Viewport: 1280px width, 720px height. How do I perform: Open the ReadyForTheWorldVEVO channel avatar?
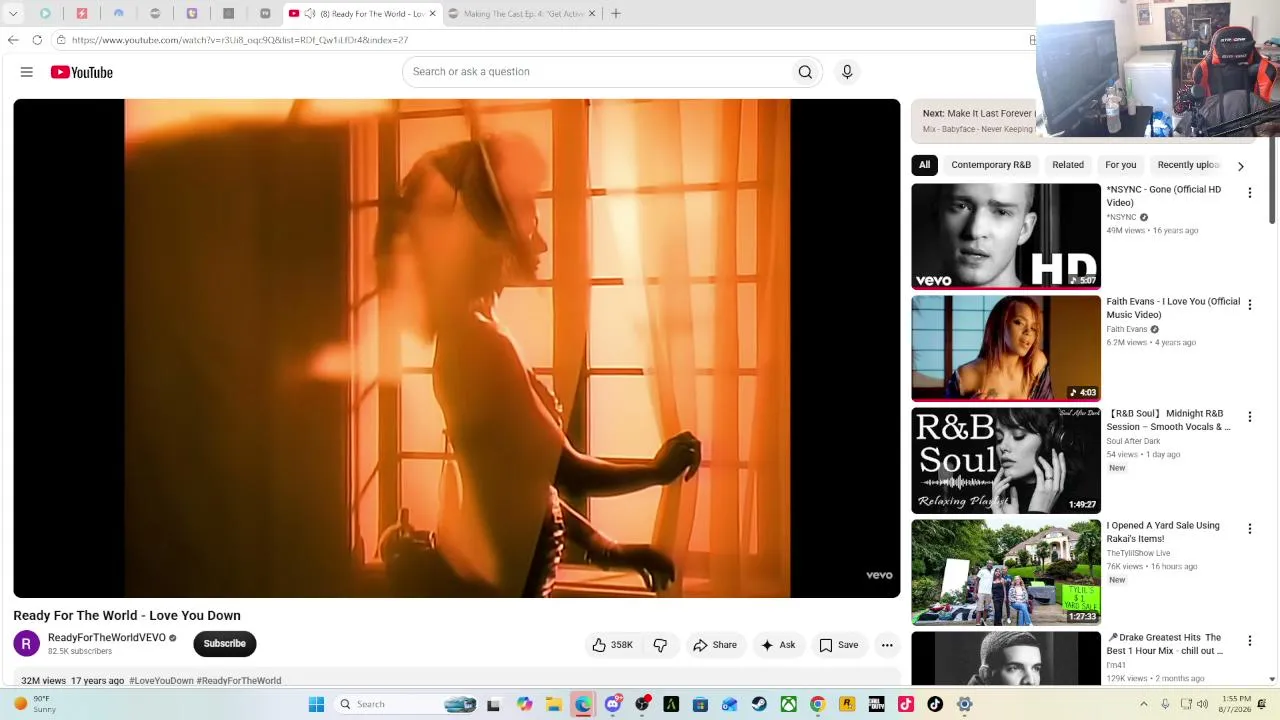point(27,644)
